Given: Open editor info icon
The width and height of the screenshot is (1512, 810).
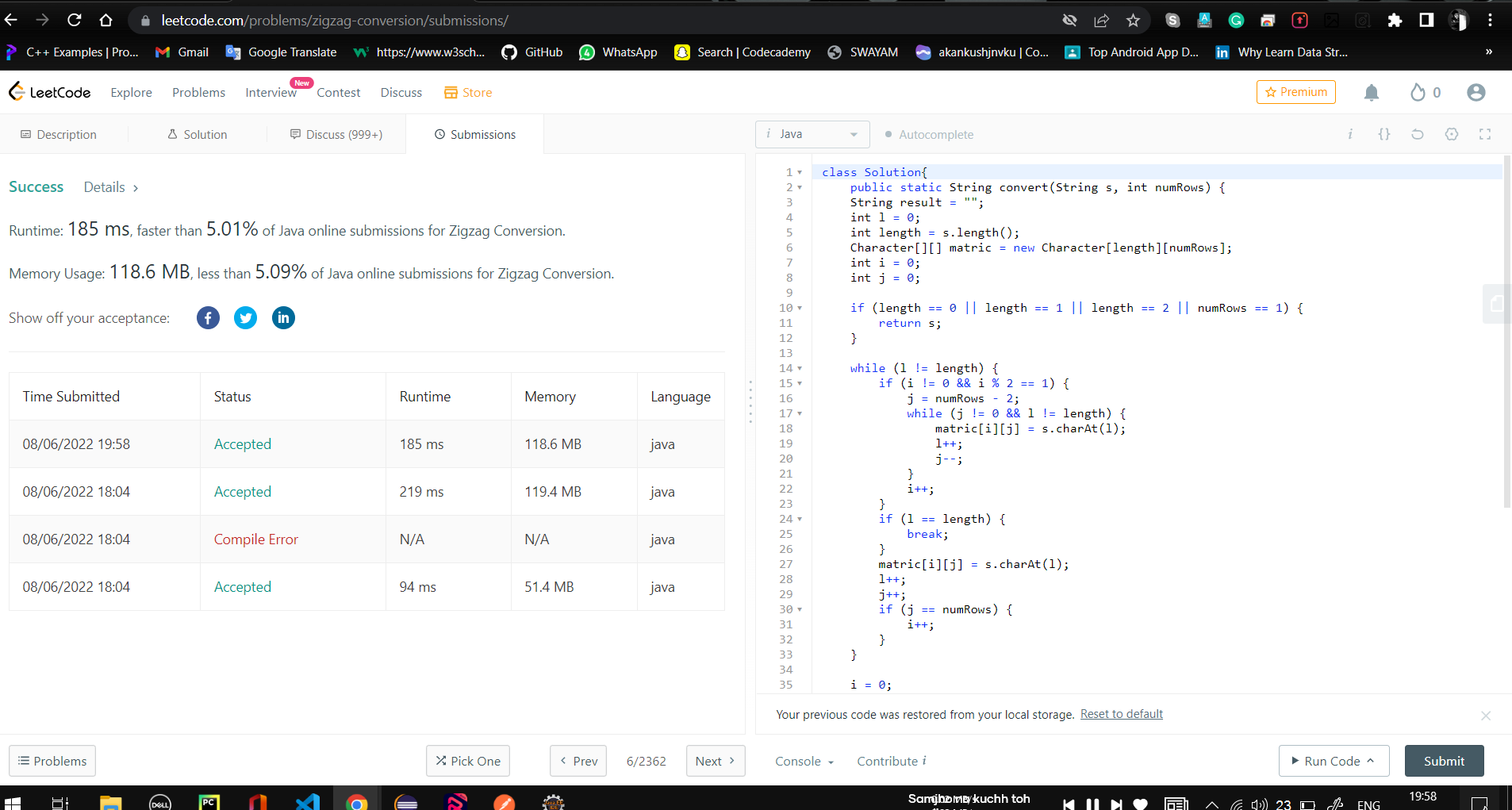Looking at the screenshot, I should click(1350, 134).
